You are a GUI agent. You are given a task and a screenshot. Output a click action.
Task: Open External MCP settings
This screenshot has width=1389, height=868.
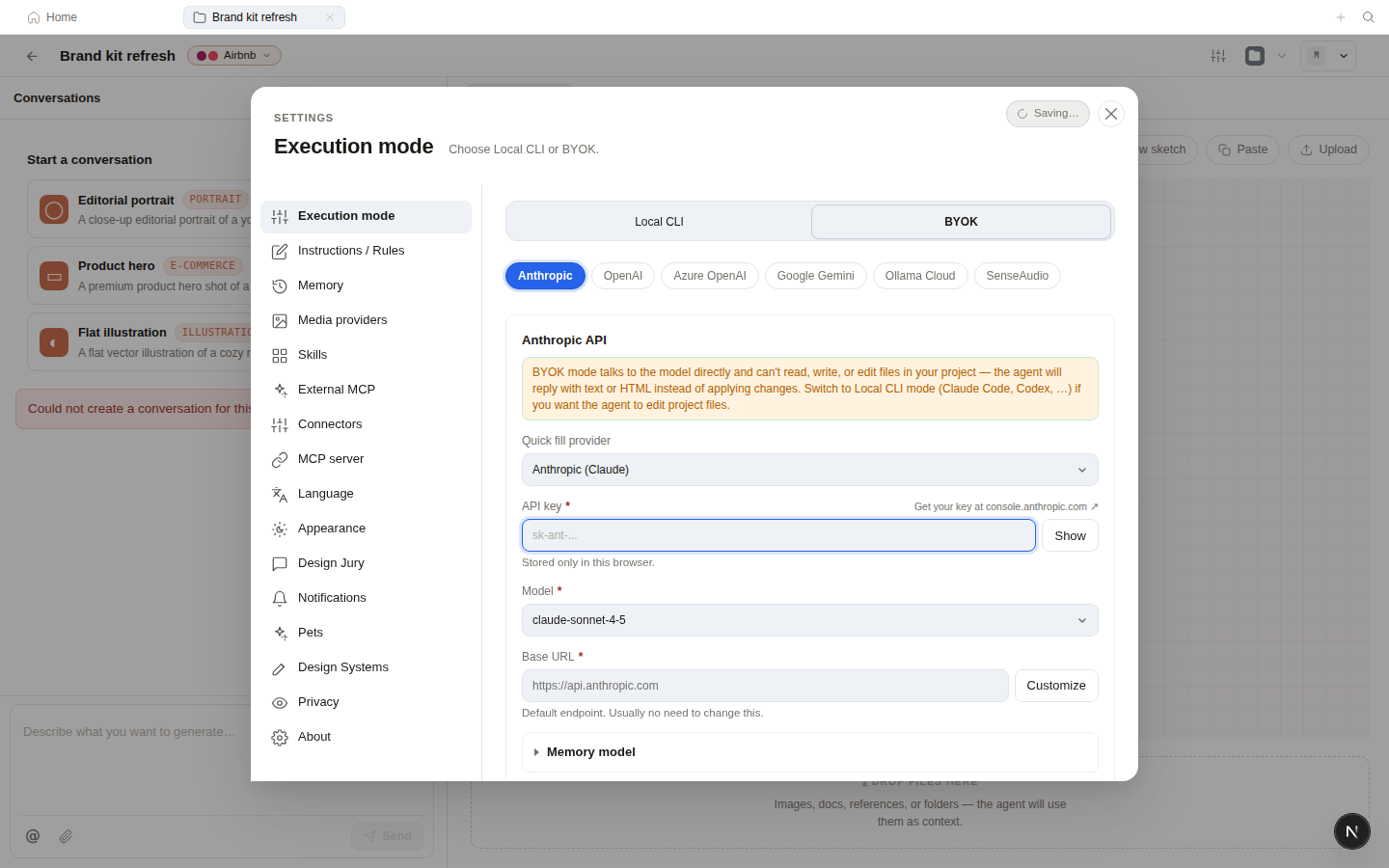(366, 390)
